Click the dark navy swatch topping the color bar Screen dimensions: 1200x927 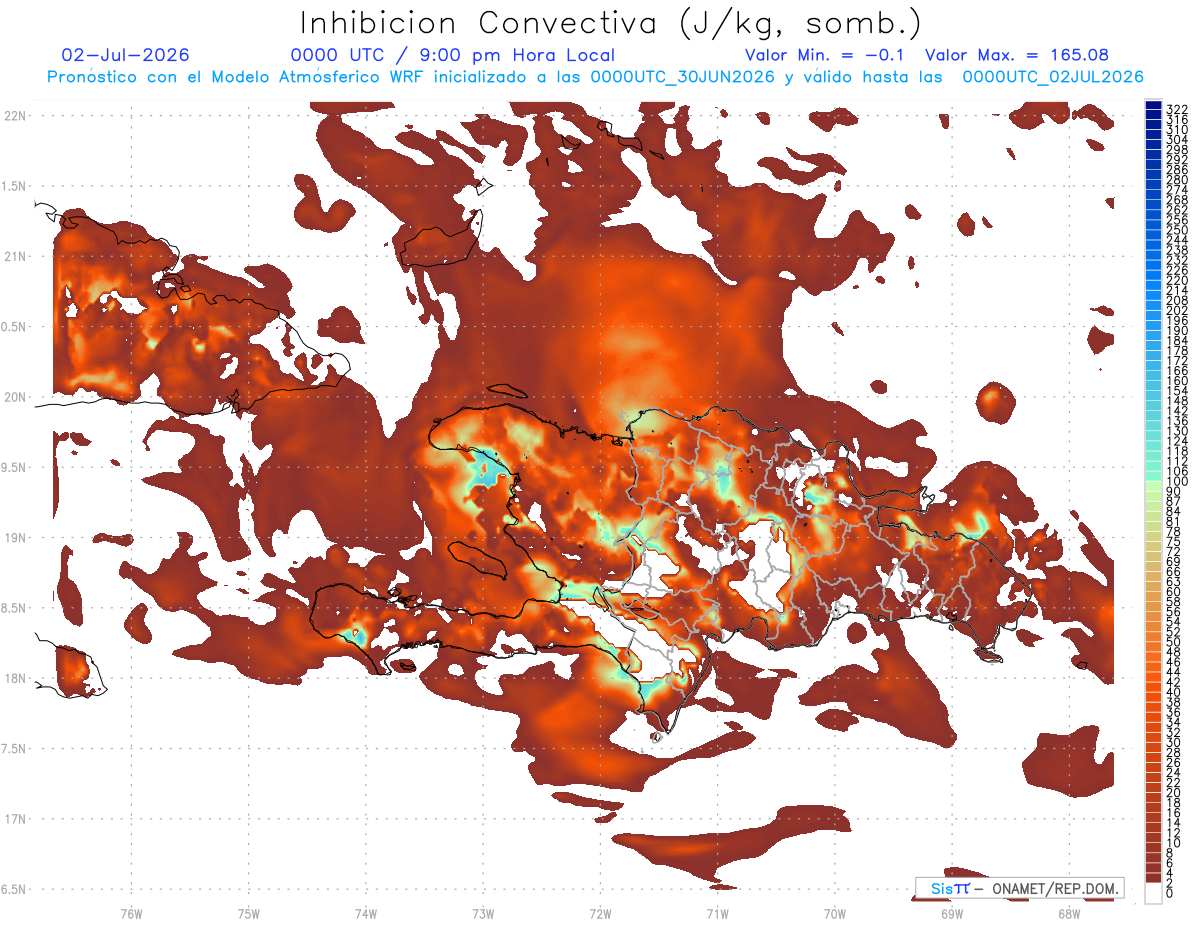(x=1154, y=105)
